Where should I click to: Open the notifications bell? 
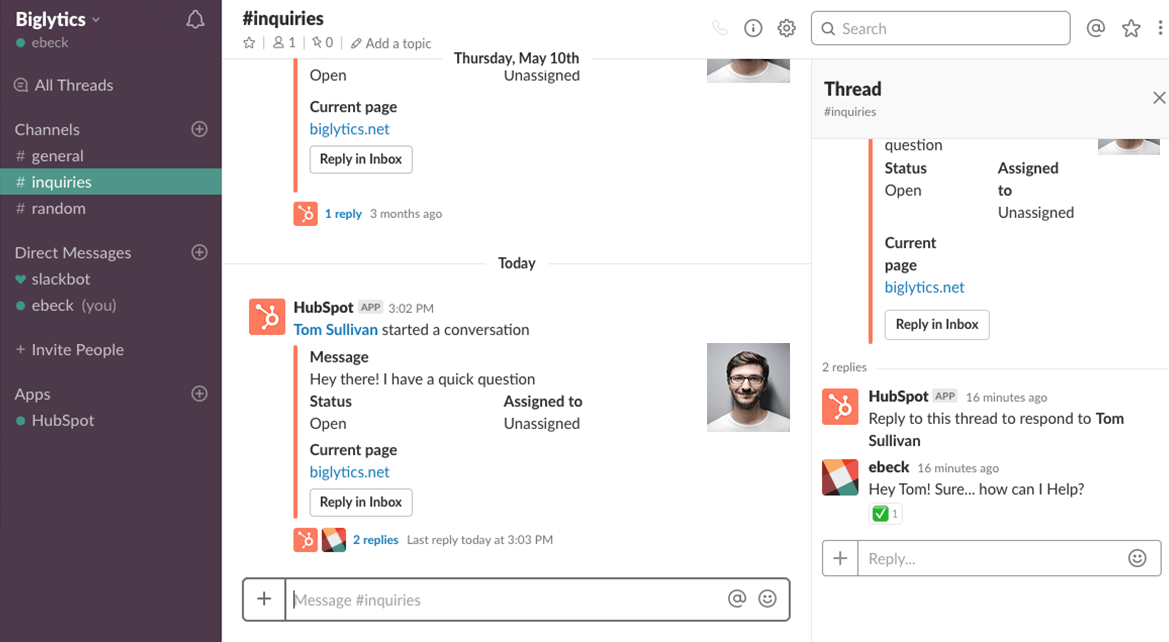point(195,18)
